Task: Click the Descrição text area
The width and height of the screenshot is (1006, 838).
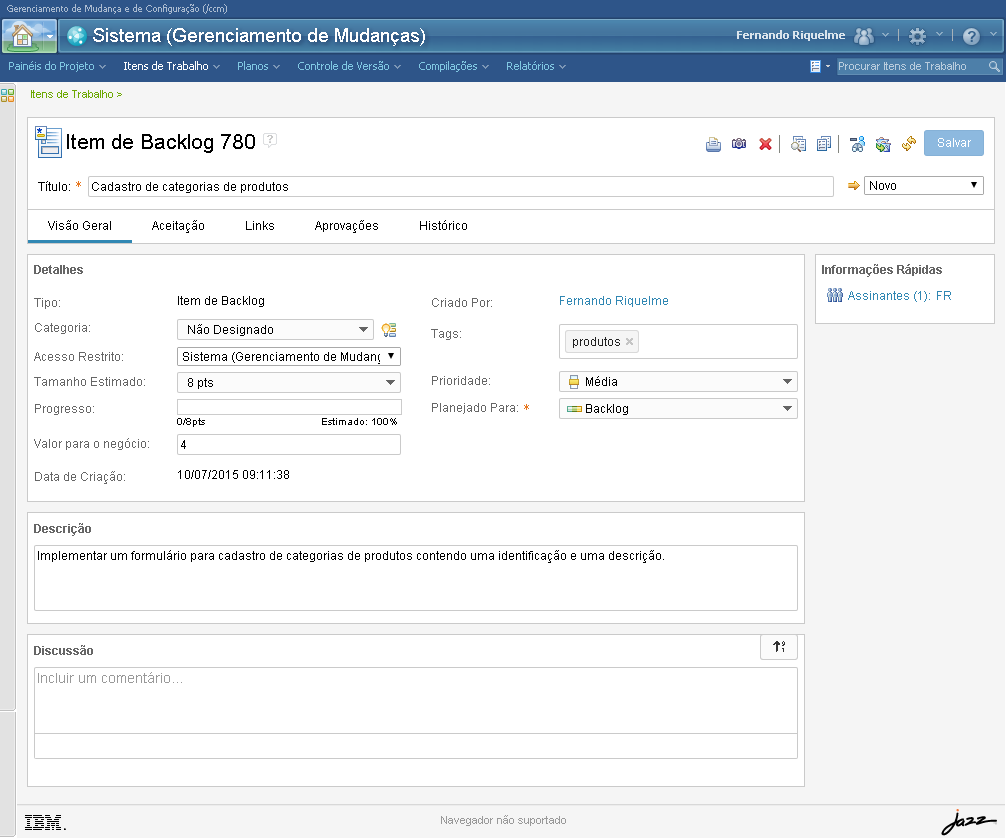Action: (416, 578)
